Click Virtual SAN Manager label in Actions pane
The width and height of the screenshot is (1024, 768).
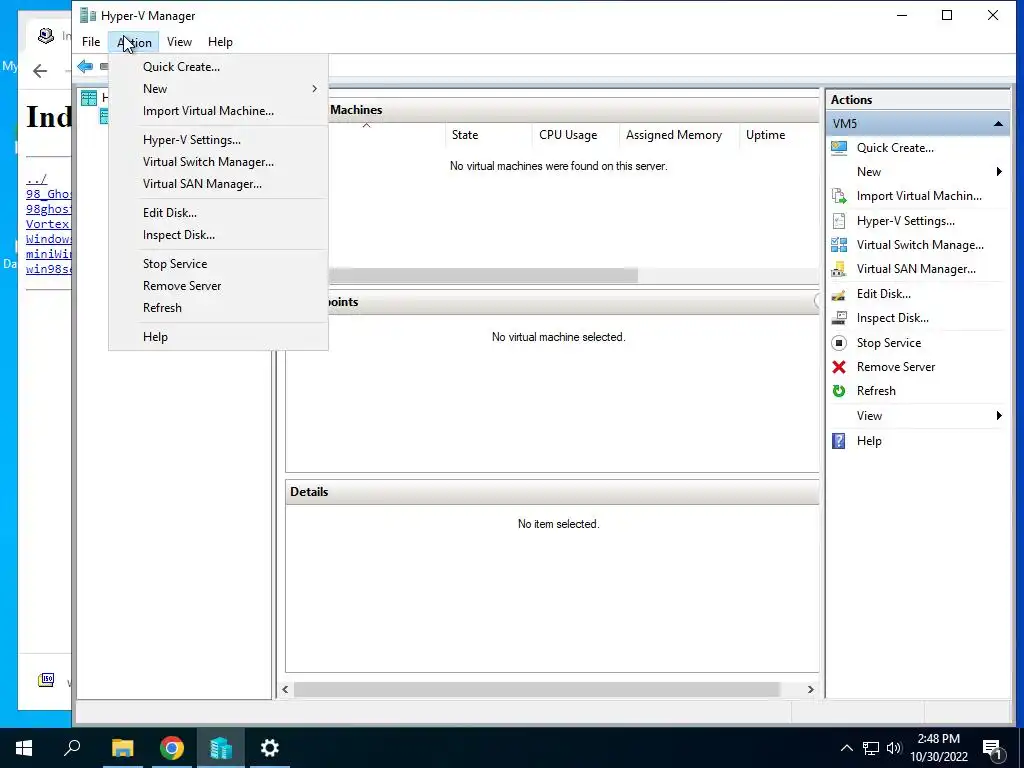point(916,269)
